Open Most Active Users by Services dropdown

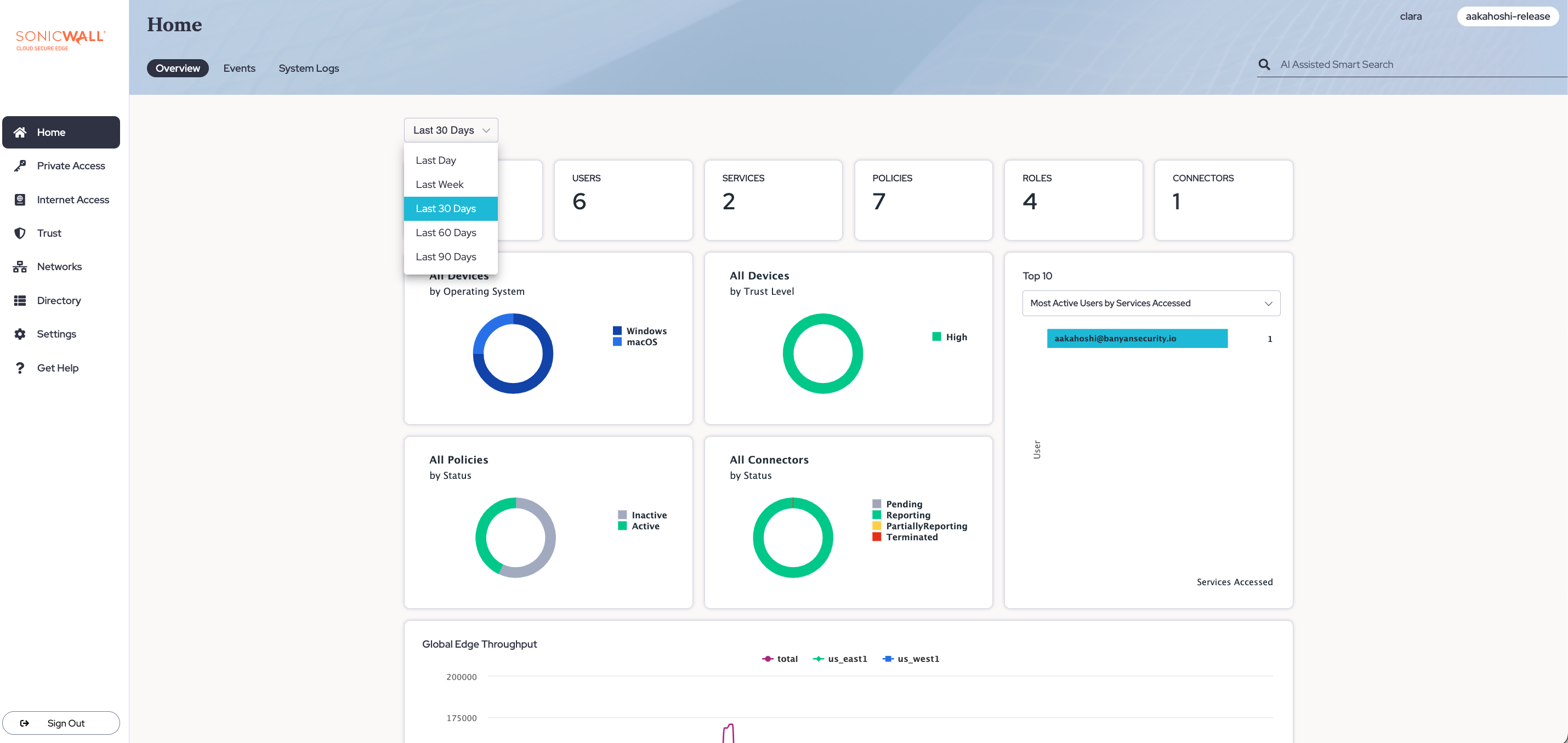(1150, 303)
